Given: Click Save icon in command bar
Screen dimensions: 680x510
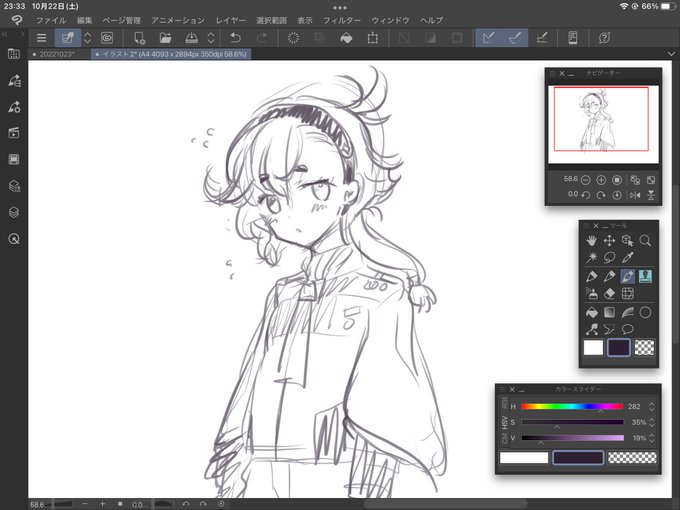Looking at the screenshot, I should click(192, 38).
